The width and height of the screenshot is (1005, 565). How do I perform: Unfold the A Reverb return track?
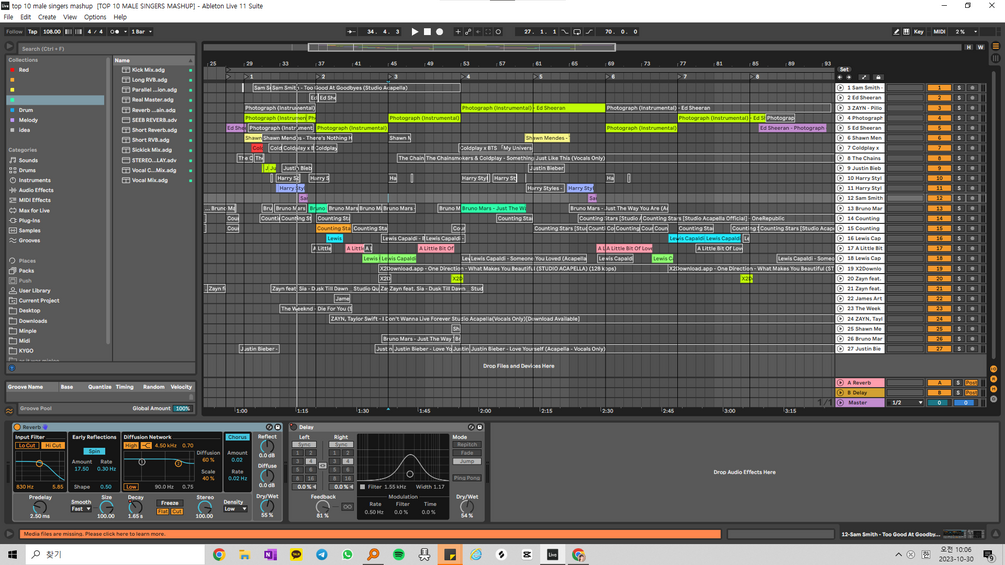pyautogui.click(x=840, y=382)
